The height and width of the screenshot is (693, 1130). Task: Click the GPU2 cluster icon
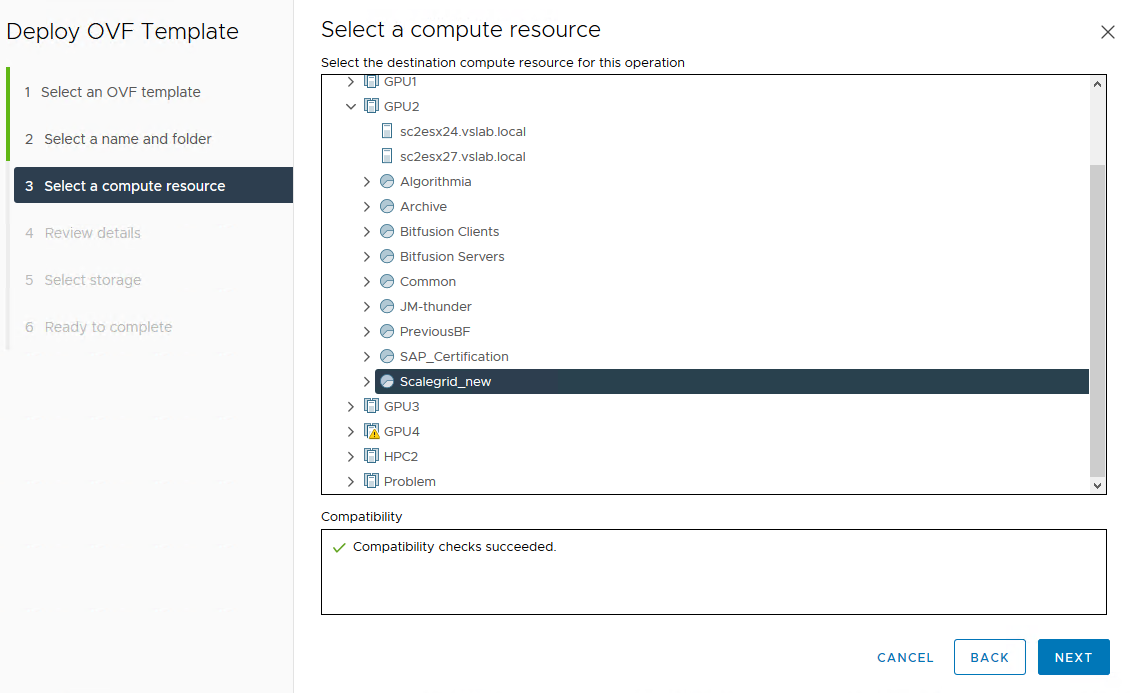pyautogui.click(x=371, y=106)
